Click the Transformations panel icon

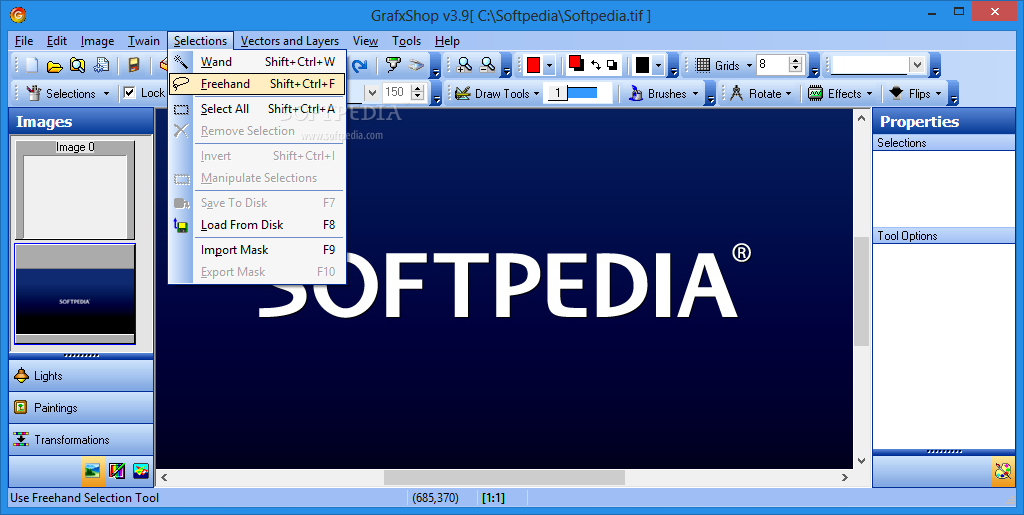[22, 439]
